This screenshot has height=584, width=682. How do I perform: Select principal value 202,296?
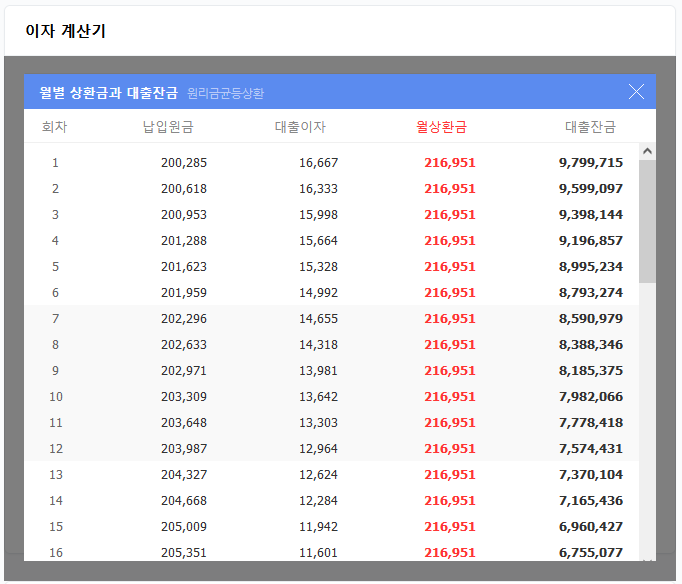pos(184,319)
